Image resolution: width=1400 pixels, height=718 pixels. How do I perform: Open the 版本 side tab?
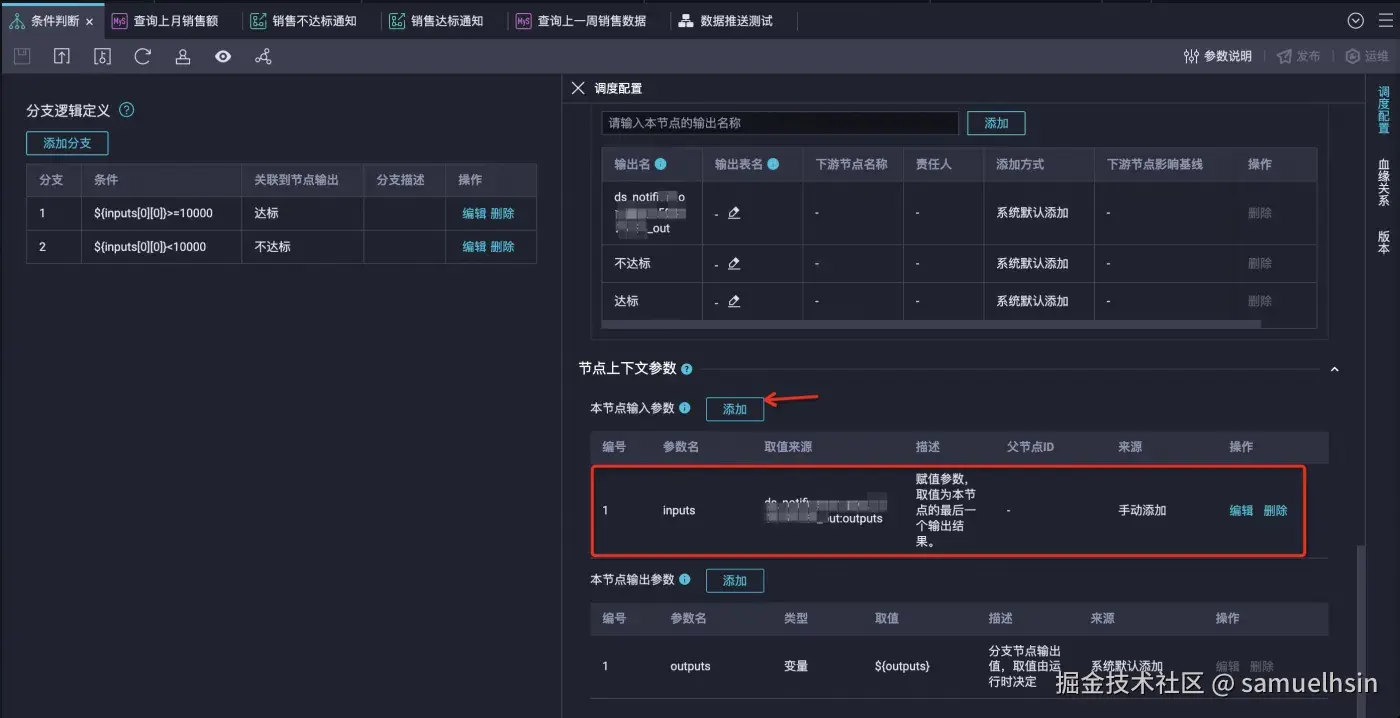pyautogui.click(x=1384, y=242)
